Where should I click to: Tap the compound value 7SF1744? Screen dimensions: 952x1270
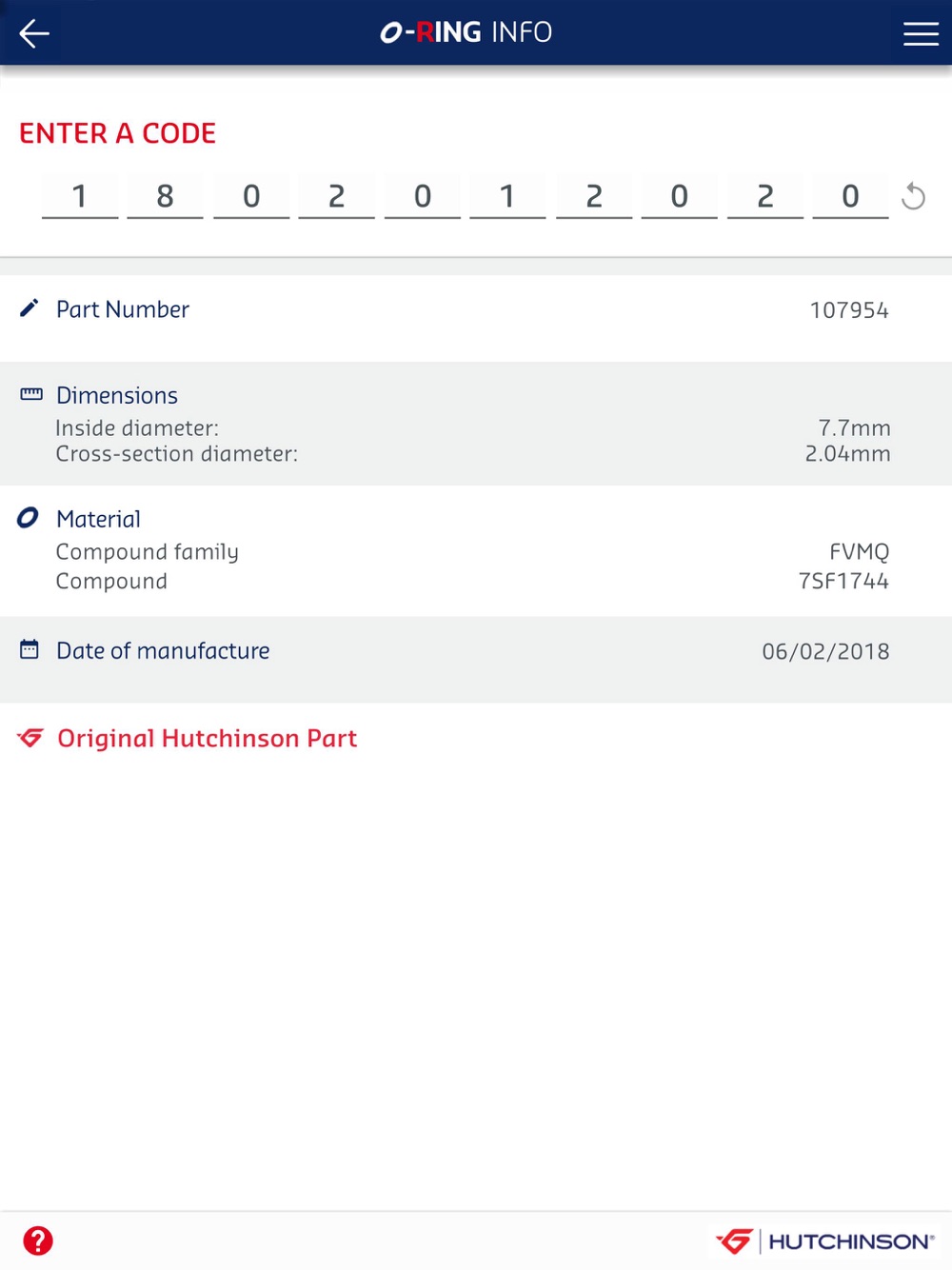coord(843,581)
